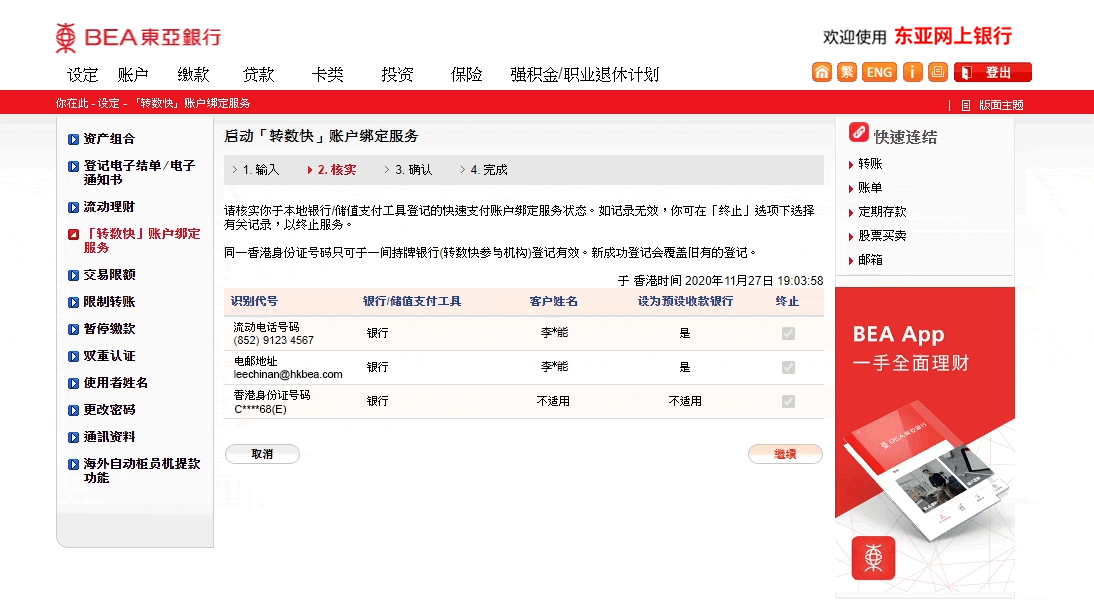Image resolution: width=1094 pixels, height=614 pixels.
Task: Open the 缴款 menu
Action: (x=193, y=75)
